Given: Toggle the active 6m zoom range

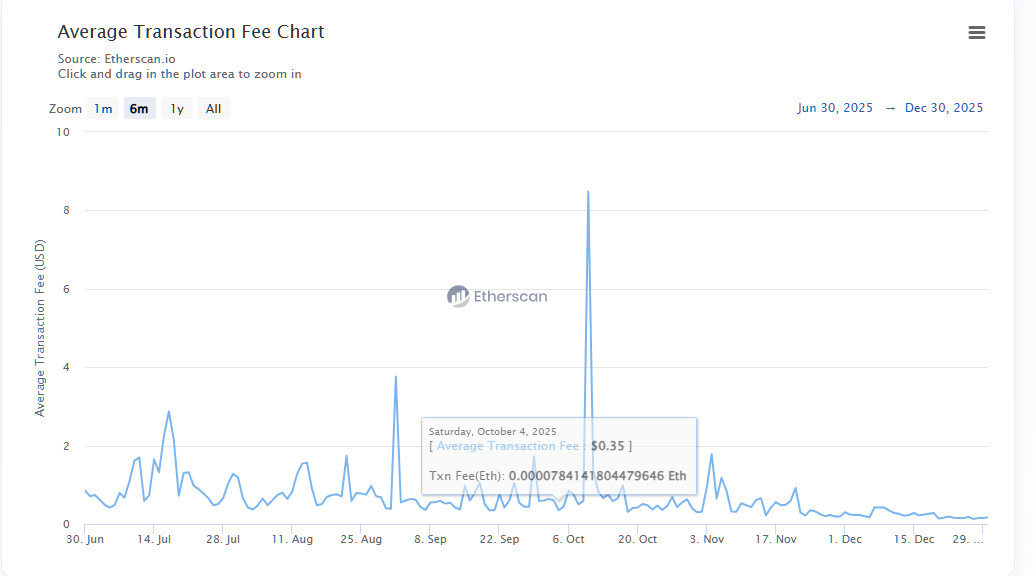Looking at the screenshot, I should 139,108.
